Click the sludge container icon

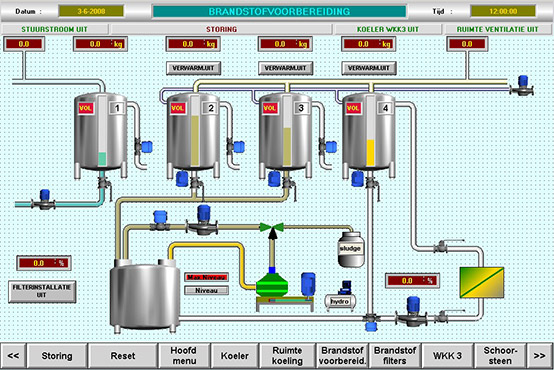click(x=351, y=250)
